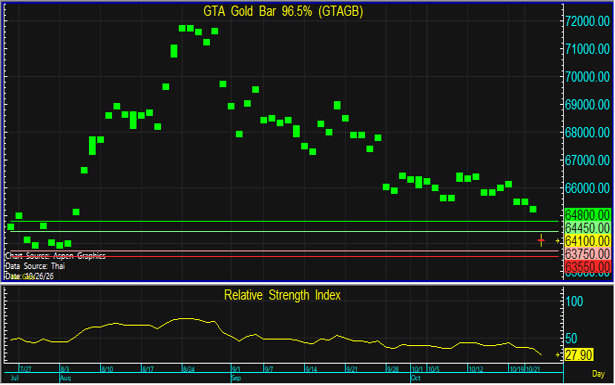The width and height of the screenshot is (615, 385).
Task: Select the green 64800.00 level tag
Action: [x=588, y=215]
